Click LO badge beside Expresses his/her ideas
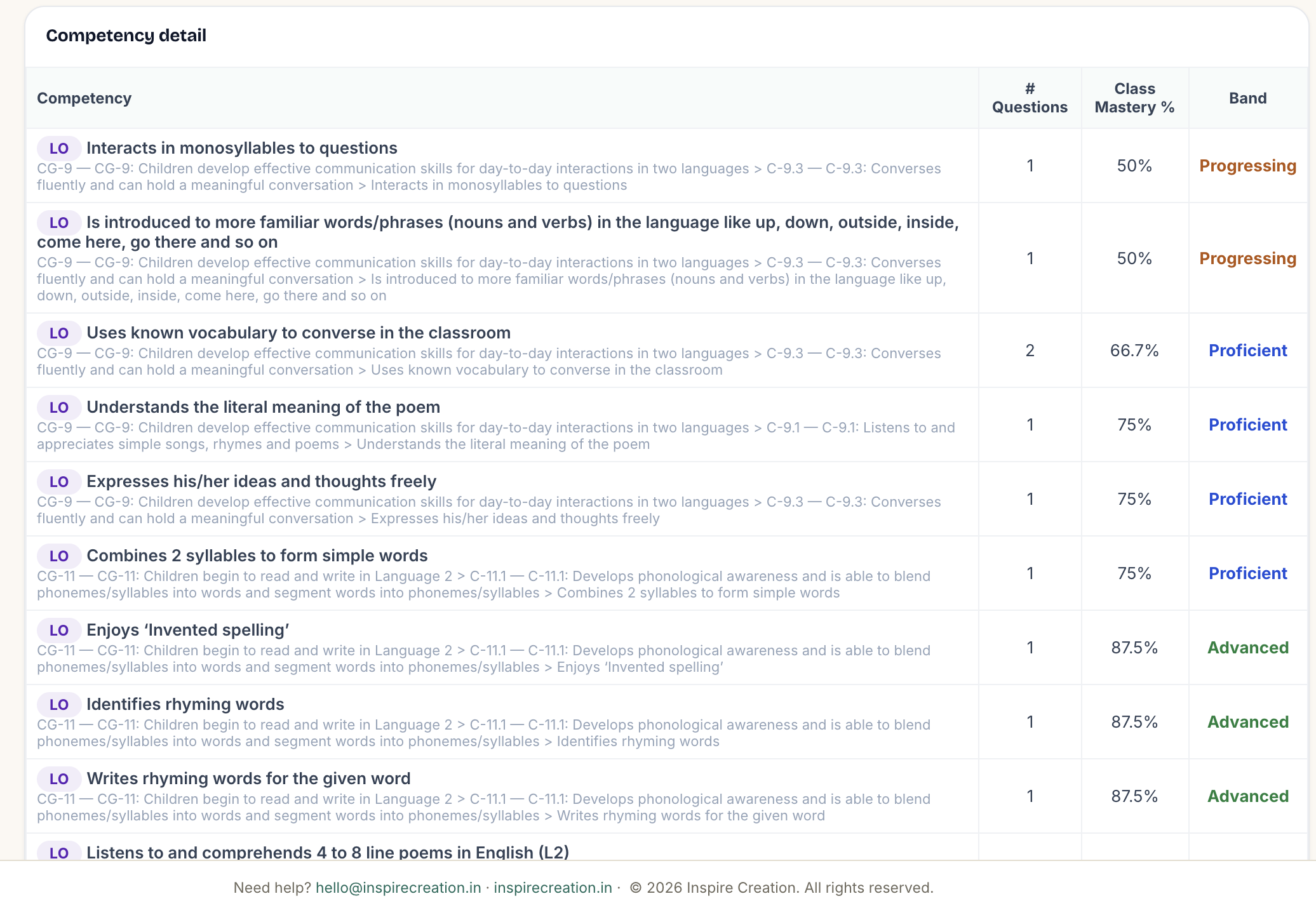The height and width of the screenshot is (908, 1316). click(58, 482)
